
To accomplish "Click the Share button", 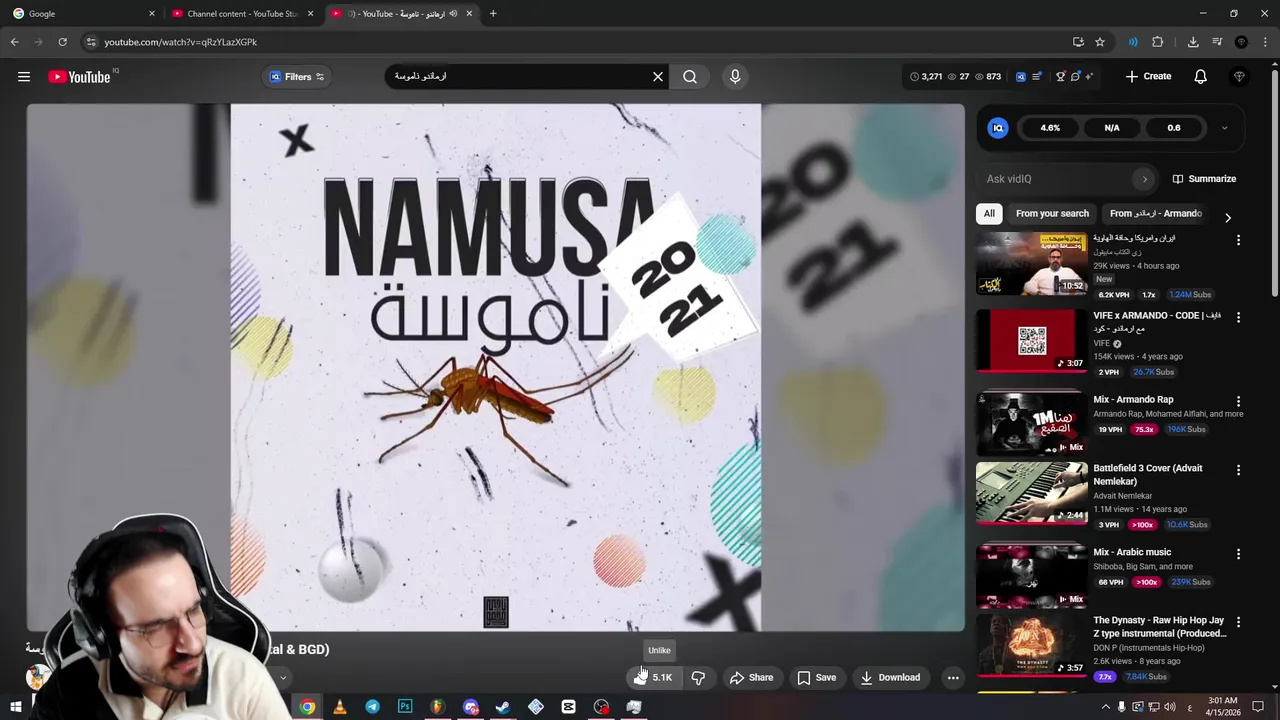I will point(751,678).
